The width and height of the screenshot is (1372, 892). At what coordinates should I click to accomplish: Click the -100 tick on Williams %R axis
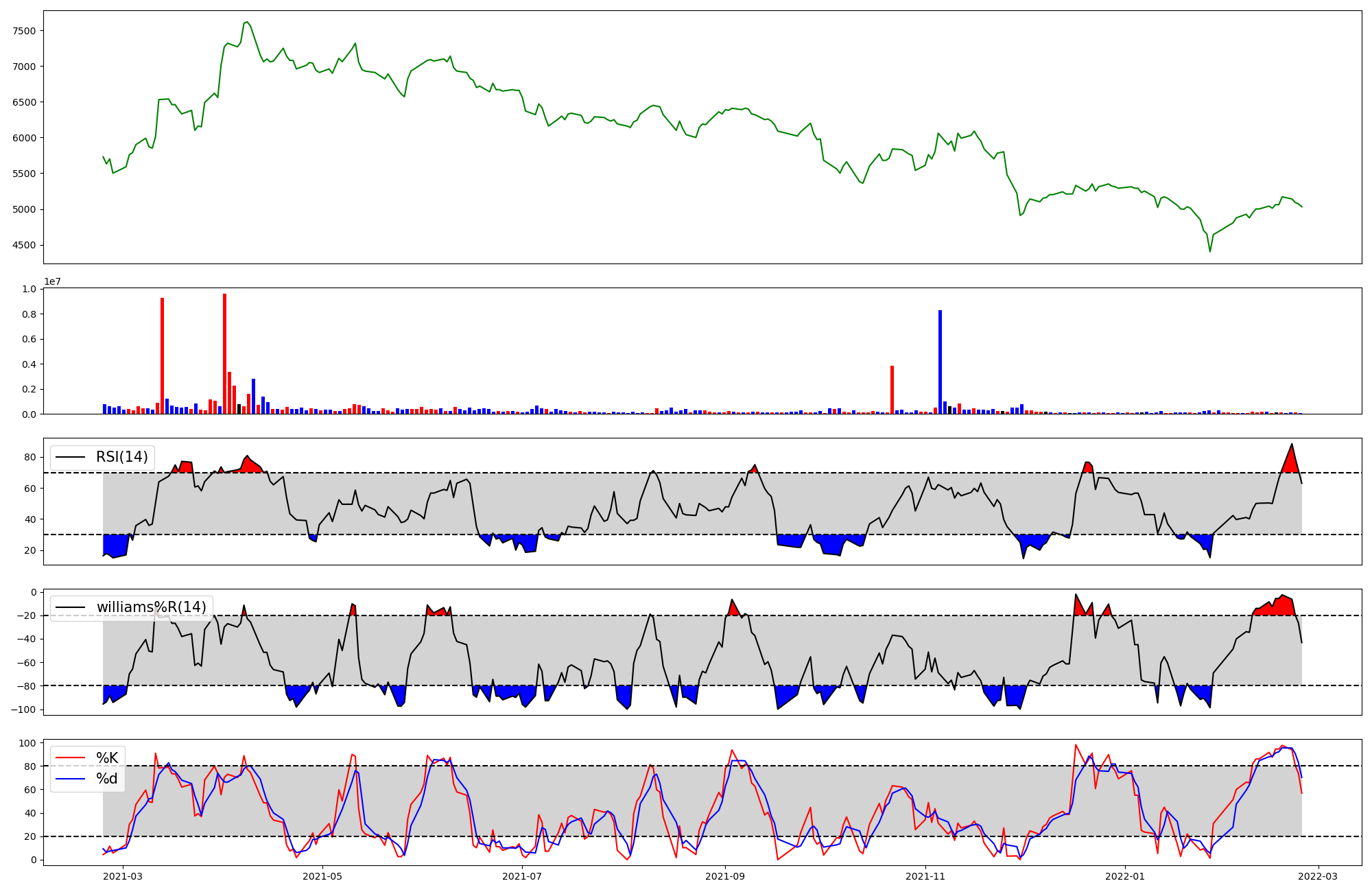point(23,709)
